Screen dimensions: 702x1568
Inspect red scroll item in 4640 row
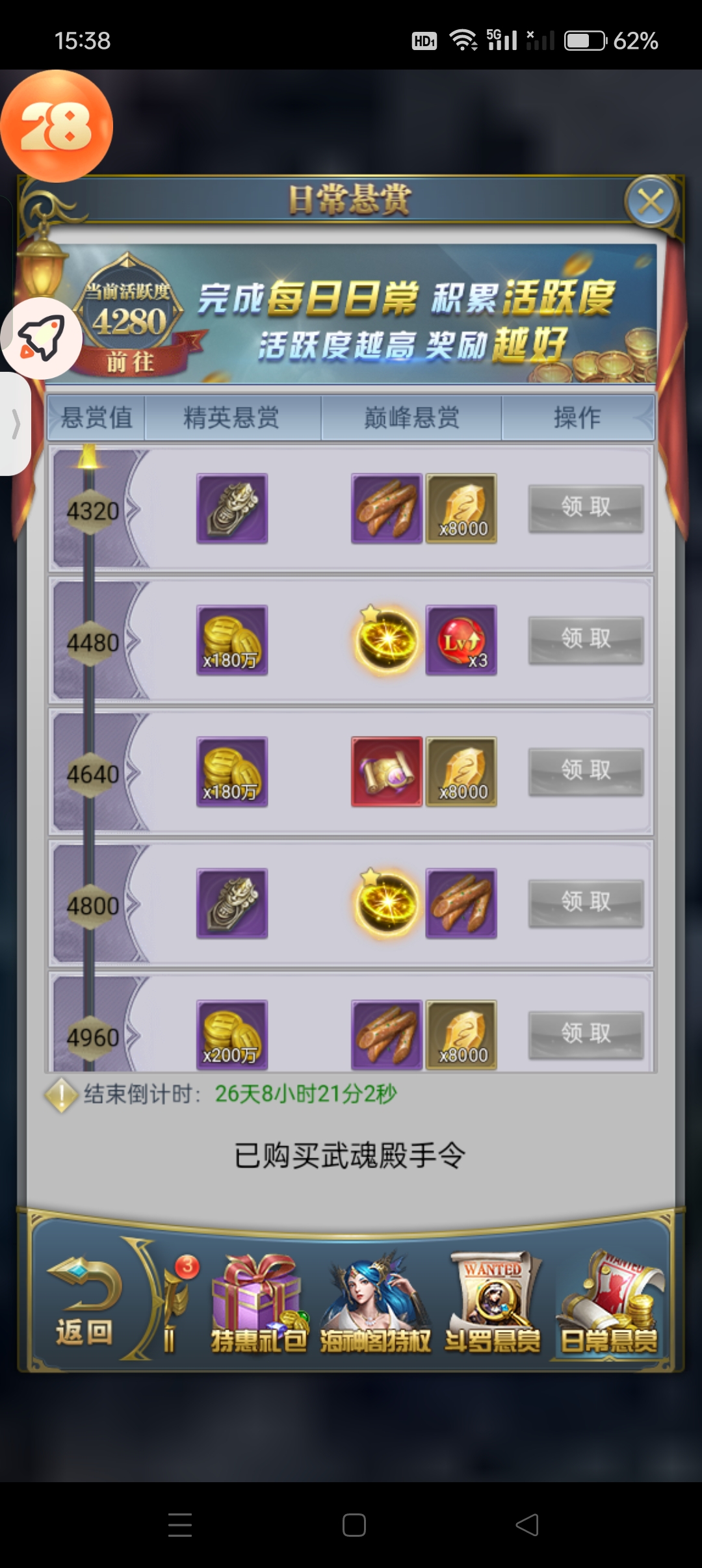(x=387, y=772)
